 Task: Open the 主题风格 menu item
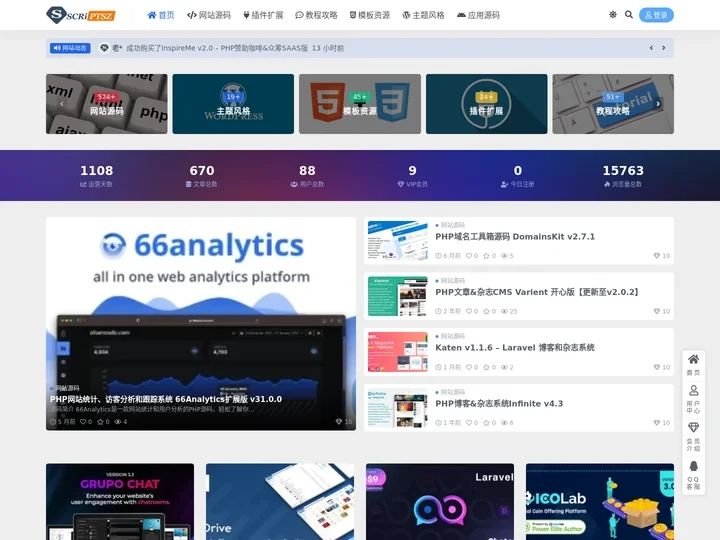(423, 15)
